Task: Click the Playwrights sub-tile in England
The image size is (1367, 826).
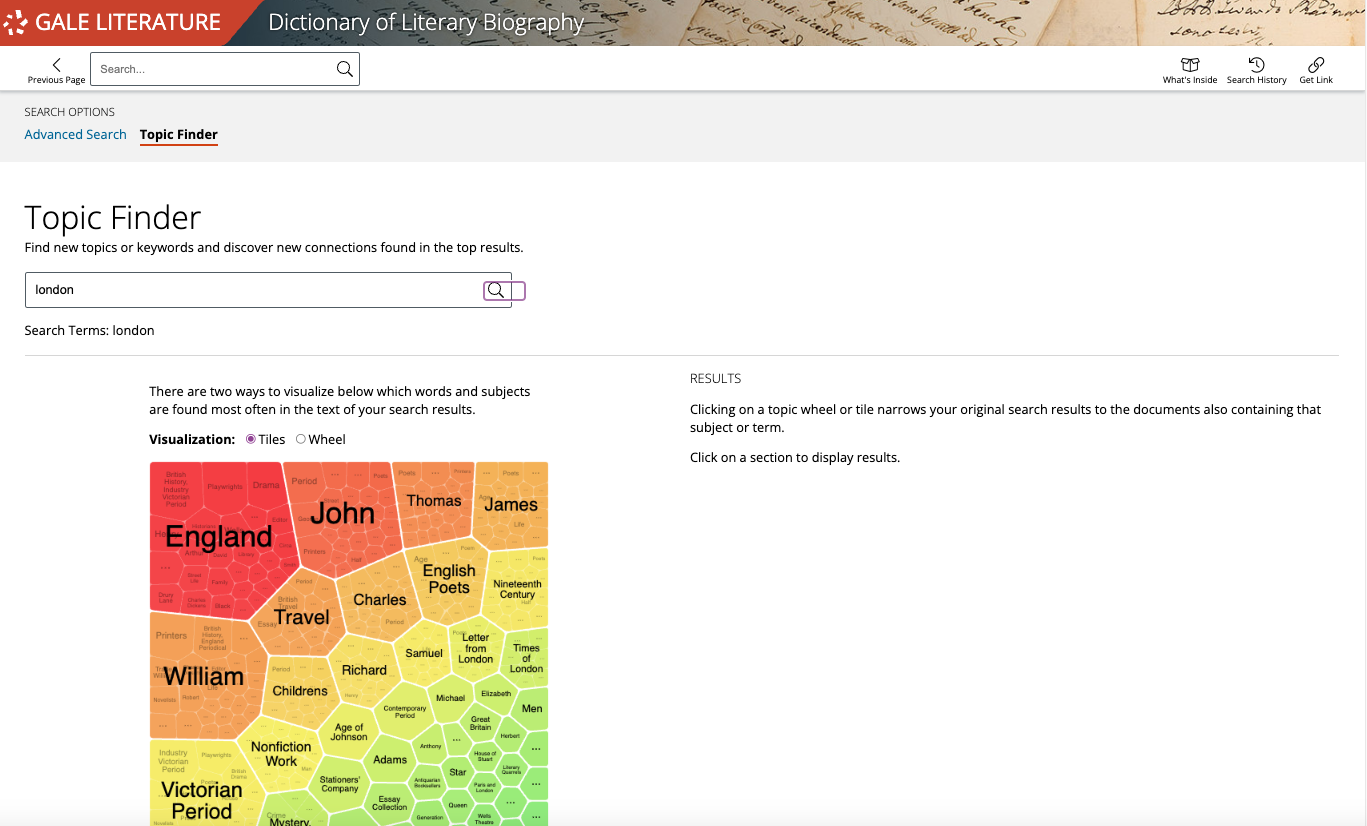Action: [225, 487]
